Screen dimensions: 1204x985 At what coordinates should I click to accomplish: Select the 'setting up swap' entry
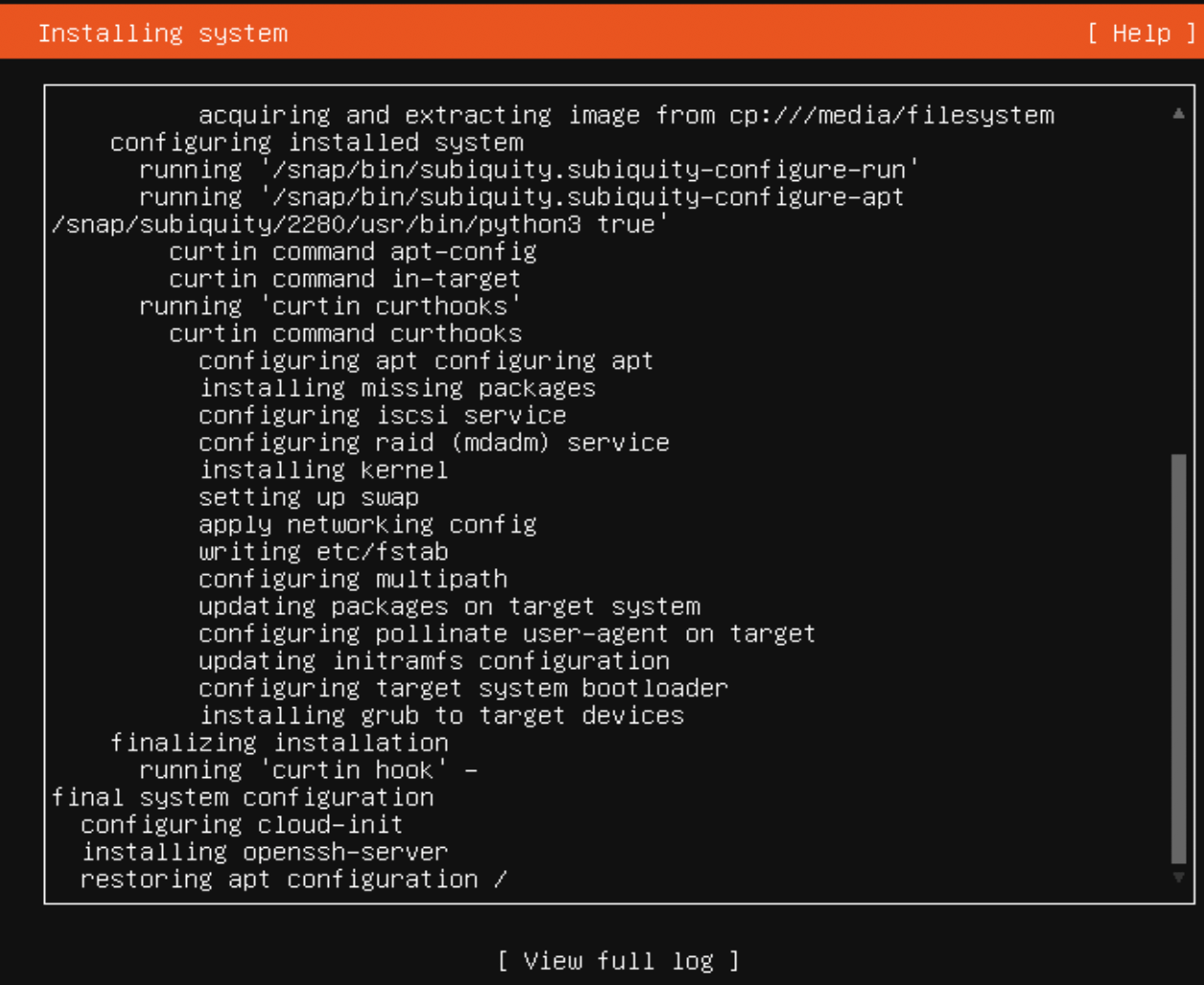coord(309,497)
